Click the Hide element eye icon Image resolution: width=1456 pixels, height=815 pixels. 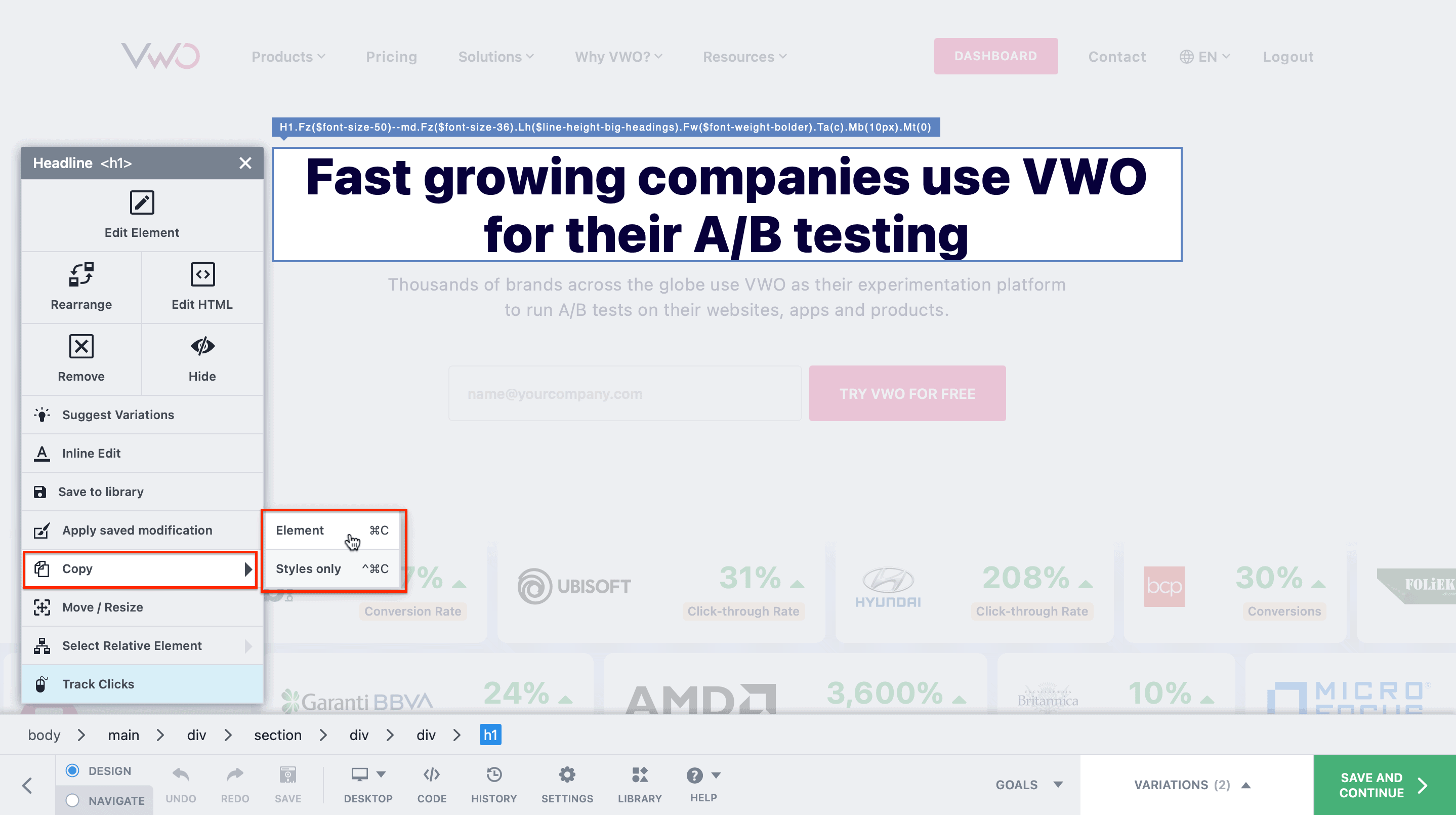[202, 346]
